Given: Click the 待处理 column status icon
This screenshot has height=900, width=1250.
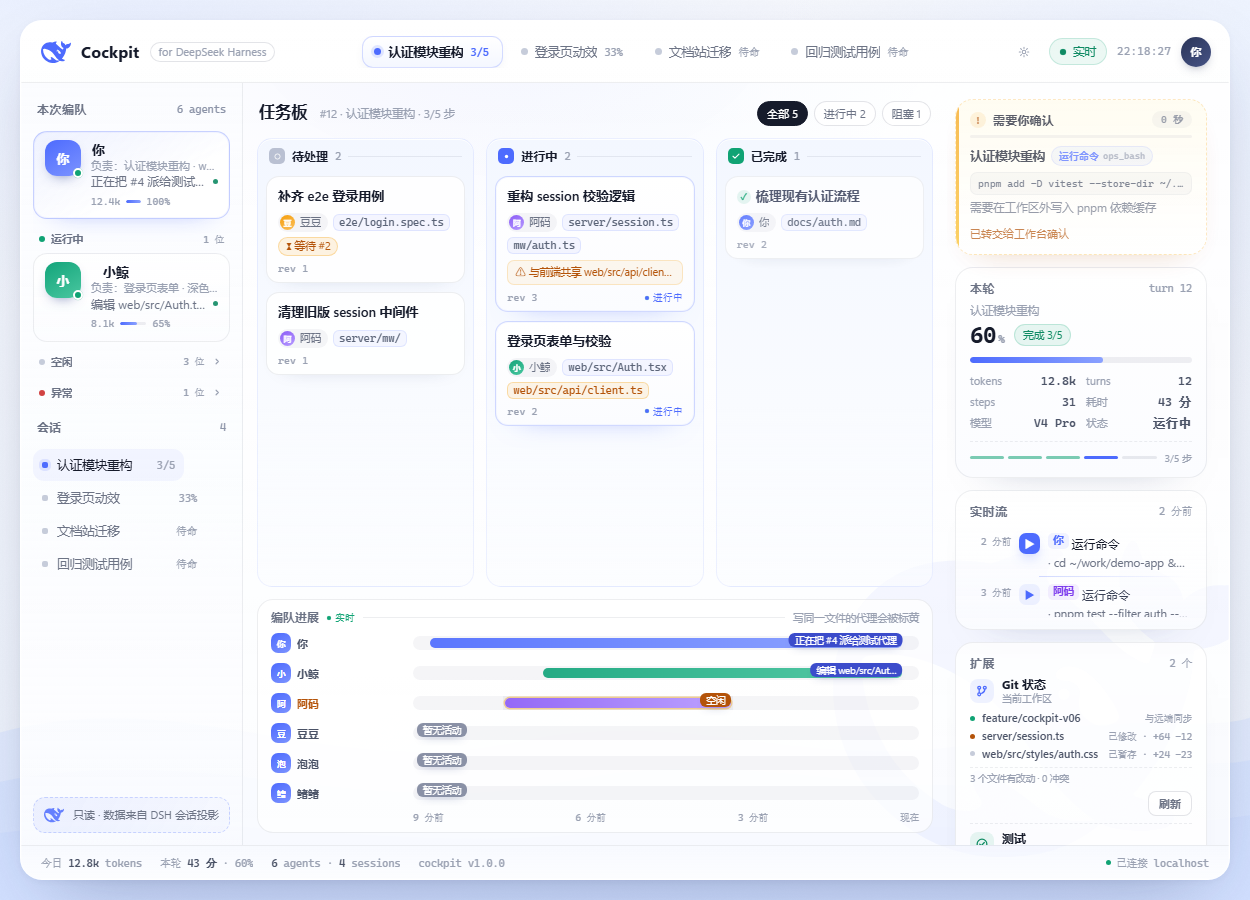Looking at the screenshot, I should point(277,156).
